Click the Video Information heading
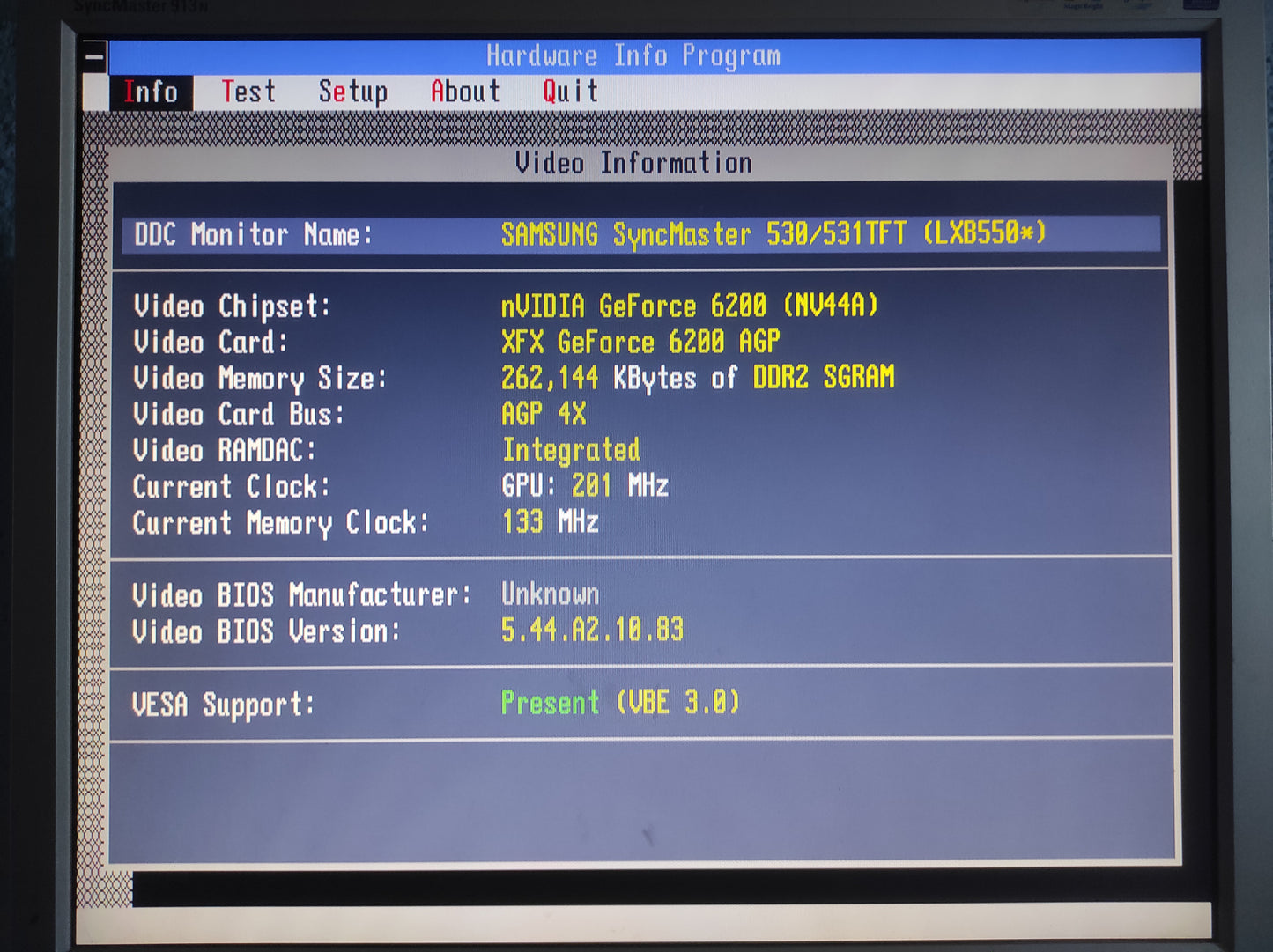 (633, 163)
